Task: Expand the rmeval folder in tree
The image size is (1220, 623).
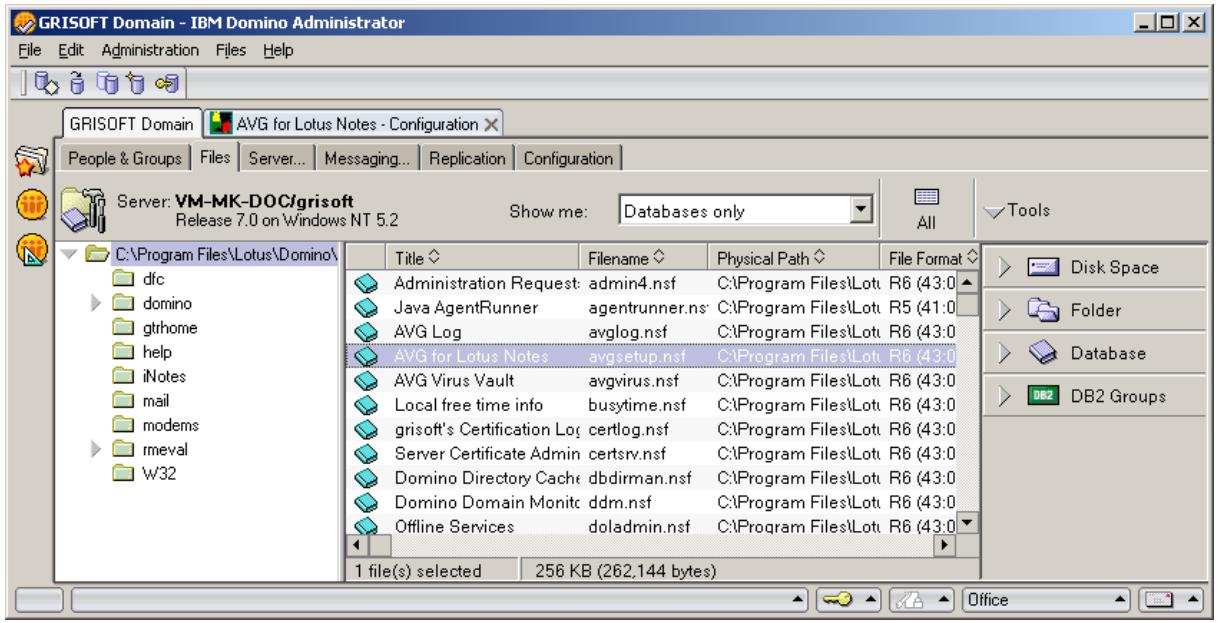Action: pos(95,448)
